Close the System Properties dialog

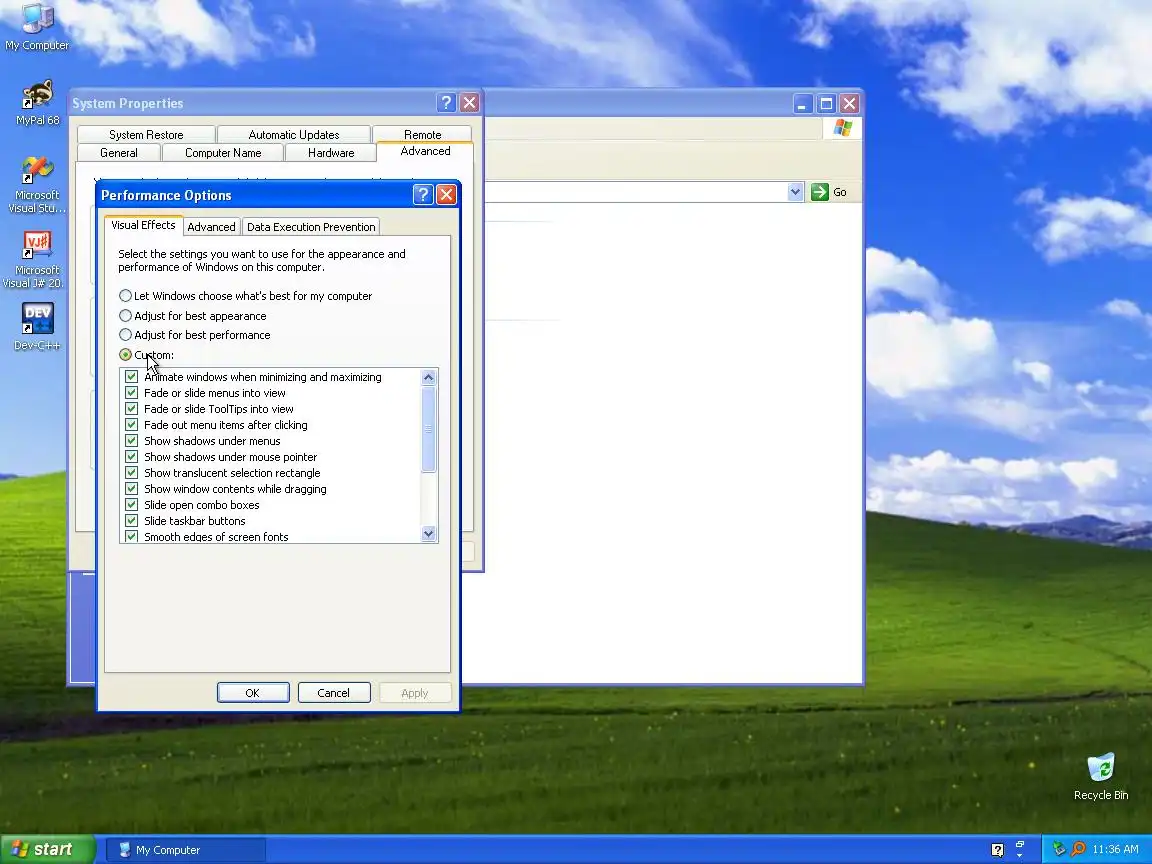(469, 103)
